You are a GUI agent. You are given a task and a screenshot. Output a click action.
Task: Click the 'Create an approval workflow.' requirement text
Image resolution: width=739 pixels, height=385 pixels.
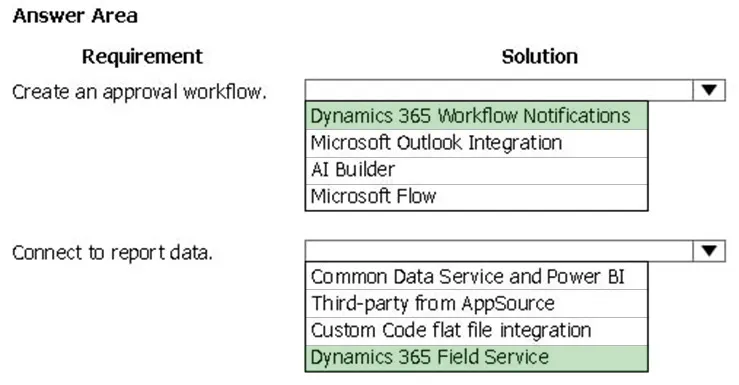tap(139, 92)
